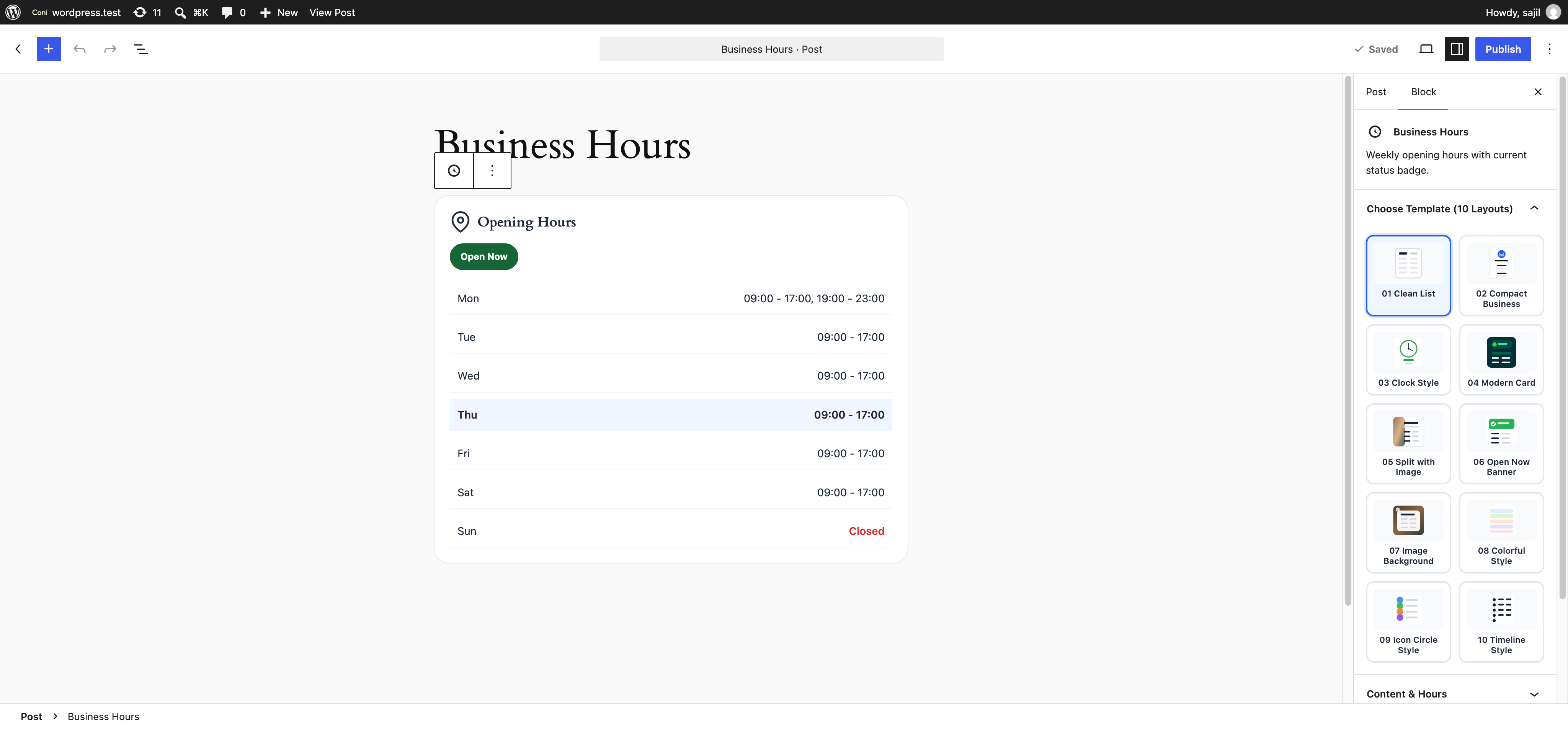1568x753 pixels.
Task: Open the editor options three-dot menu
Action: pos(1550,49)
